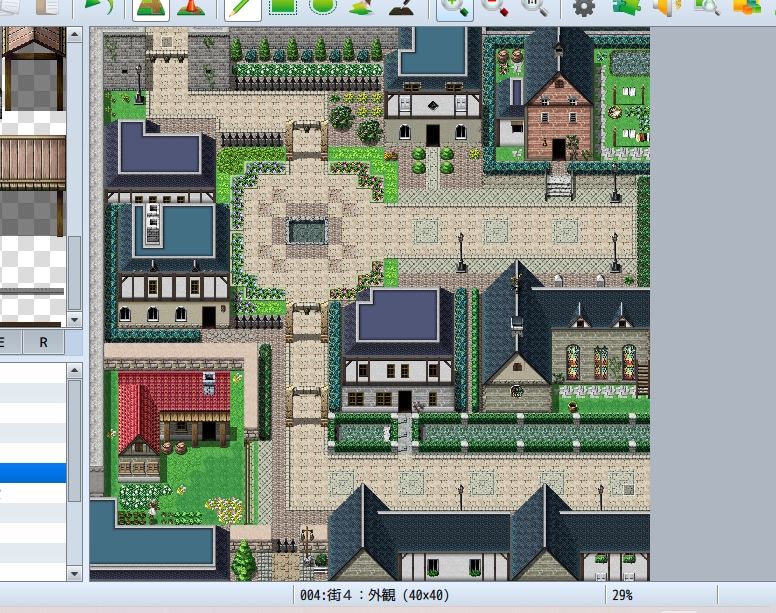Click the 29% zoom status text
Screen dimensions: 776x613
click(622, 595)
